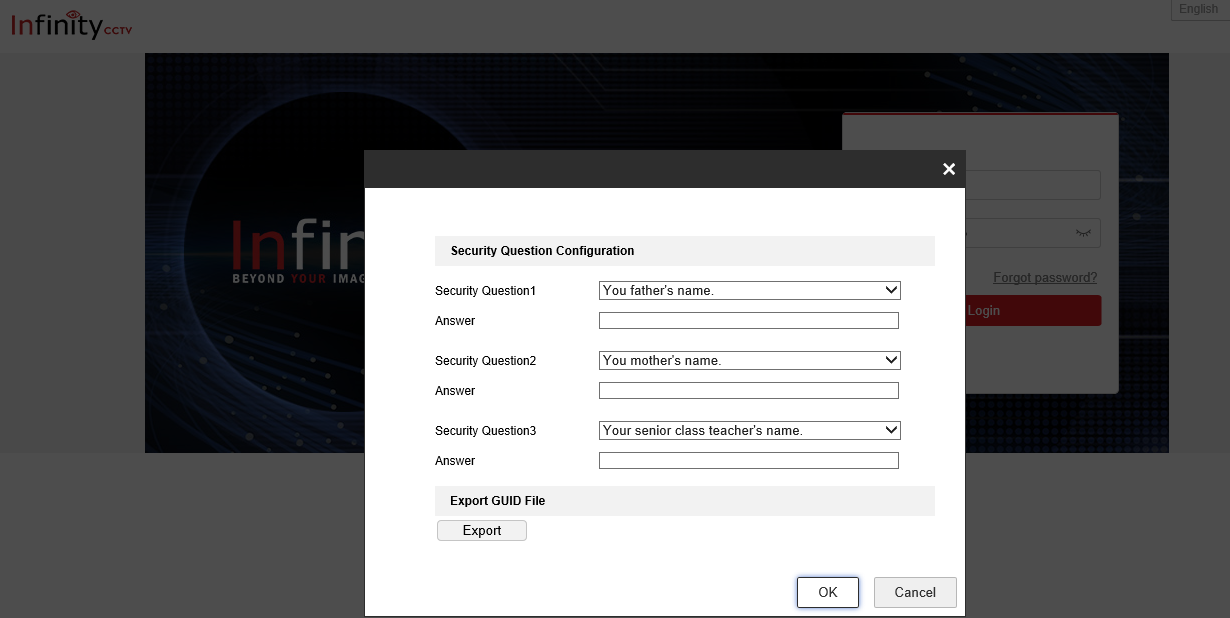
Task: Focus the Answer field for Security Question1
Action: [748, 321]
